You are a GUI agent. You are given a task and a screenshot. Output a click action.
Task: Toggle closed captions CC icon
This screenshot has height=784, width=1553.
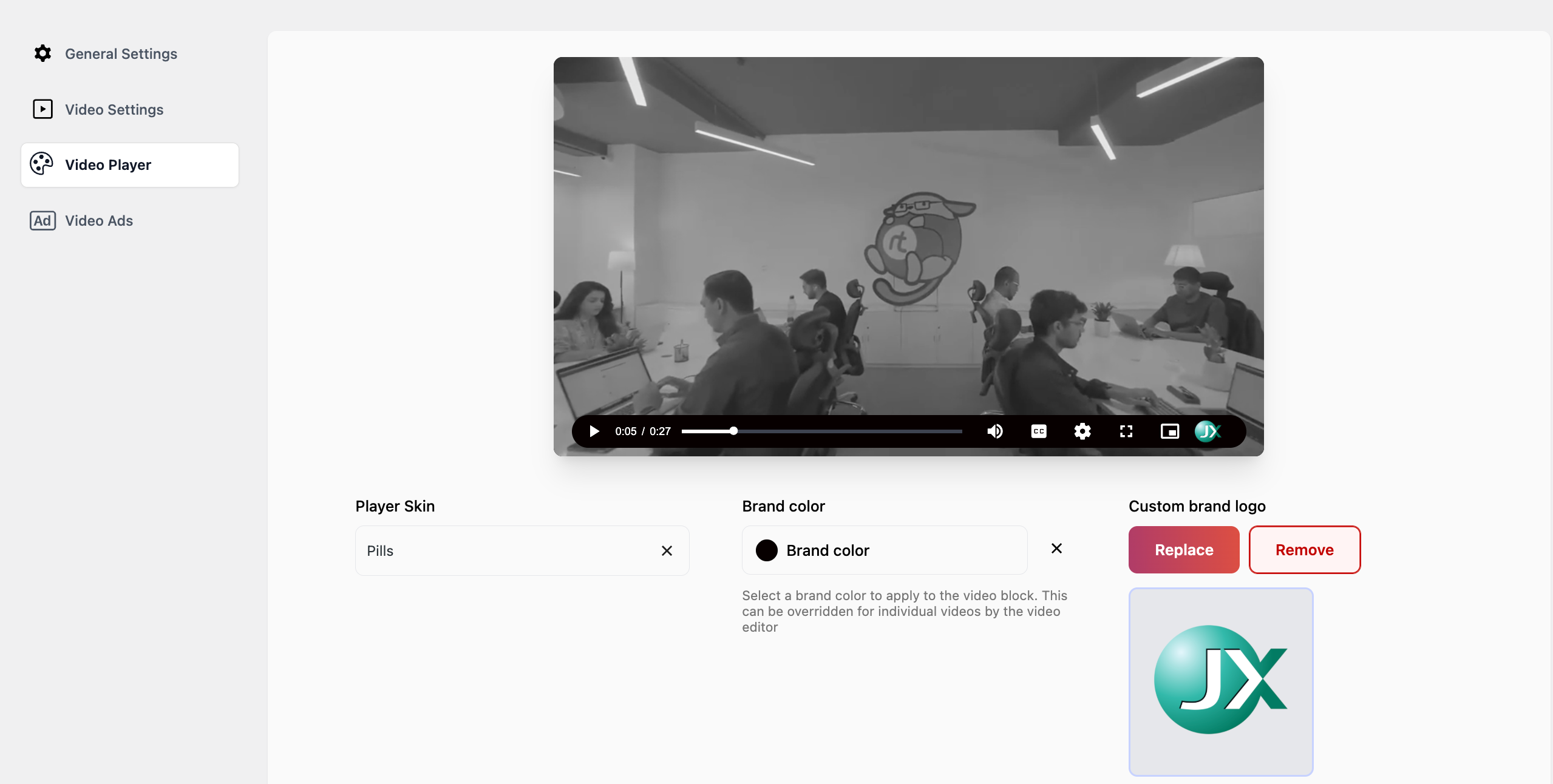pyautogui.click(x=1039, y=431)
